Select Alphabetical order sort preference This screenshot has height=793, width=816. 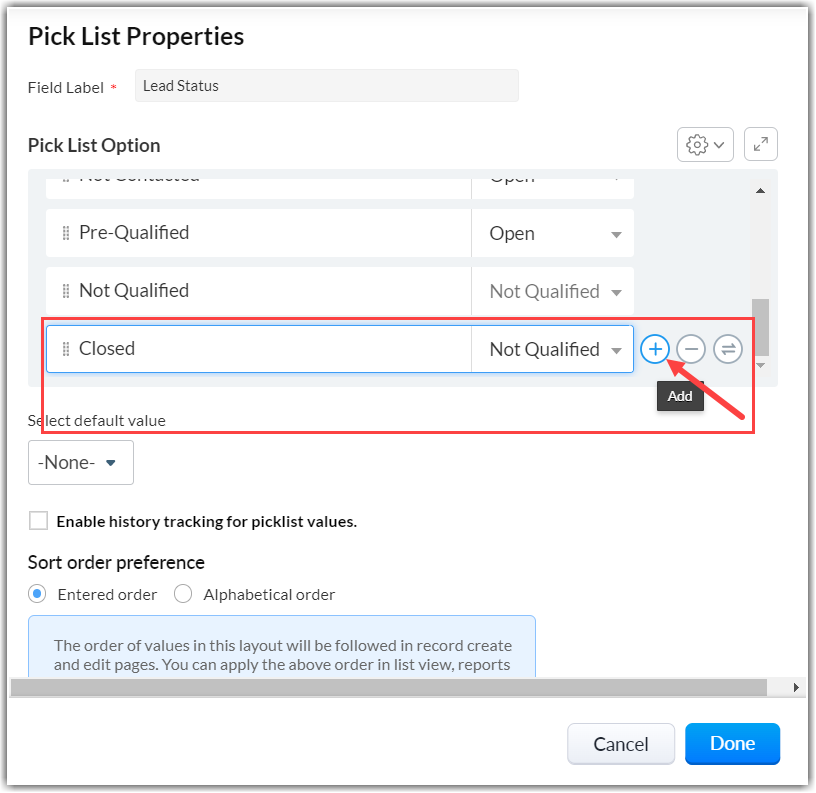point(183,594)
